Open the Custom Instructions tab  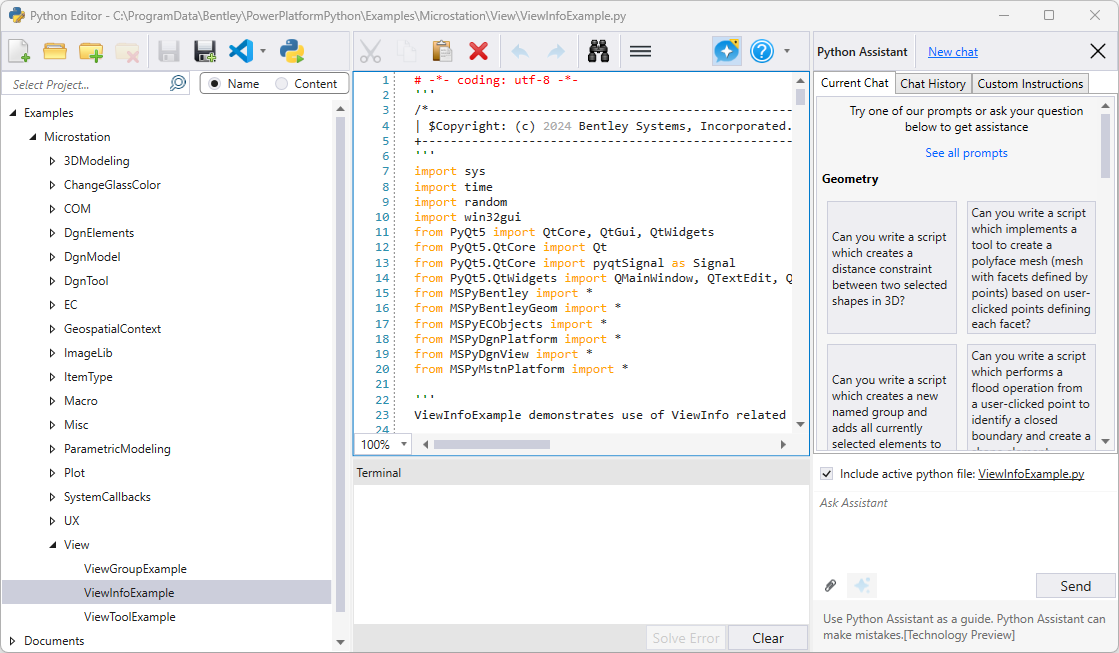1030,84
